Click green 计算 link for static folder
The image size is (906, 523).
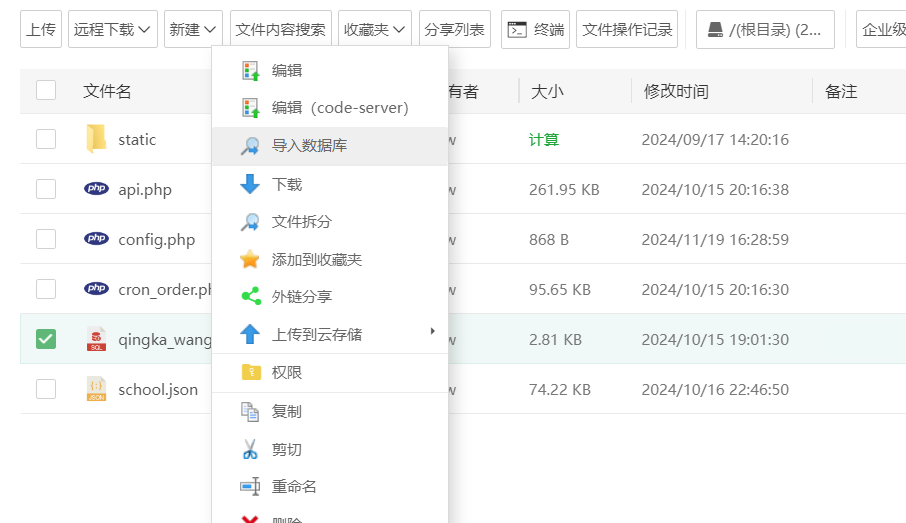tap(544, 140)
